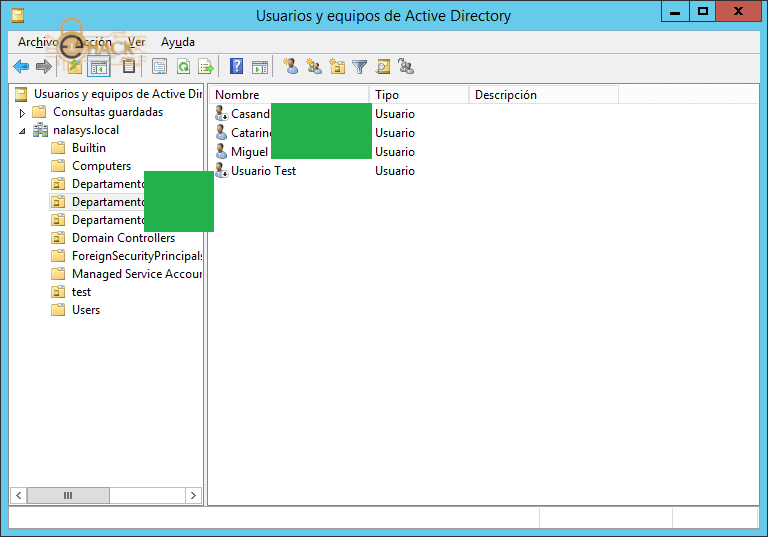The width and height of the screenshot is (768, 538).
Task: Click the title bar system menu icon
Action: 18,16
